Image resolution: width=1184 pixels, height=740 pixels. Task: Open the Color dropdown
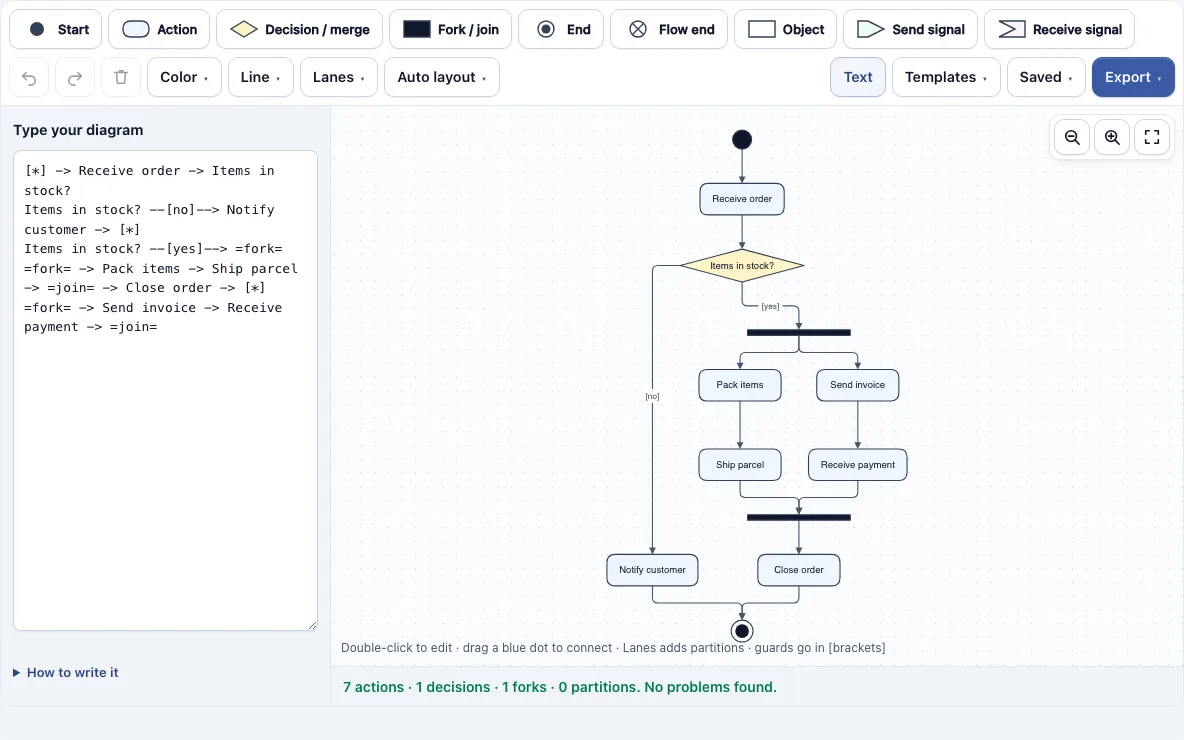pyautogui.click(x=184, y=77)
